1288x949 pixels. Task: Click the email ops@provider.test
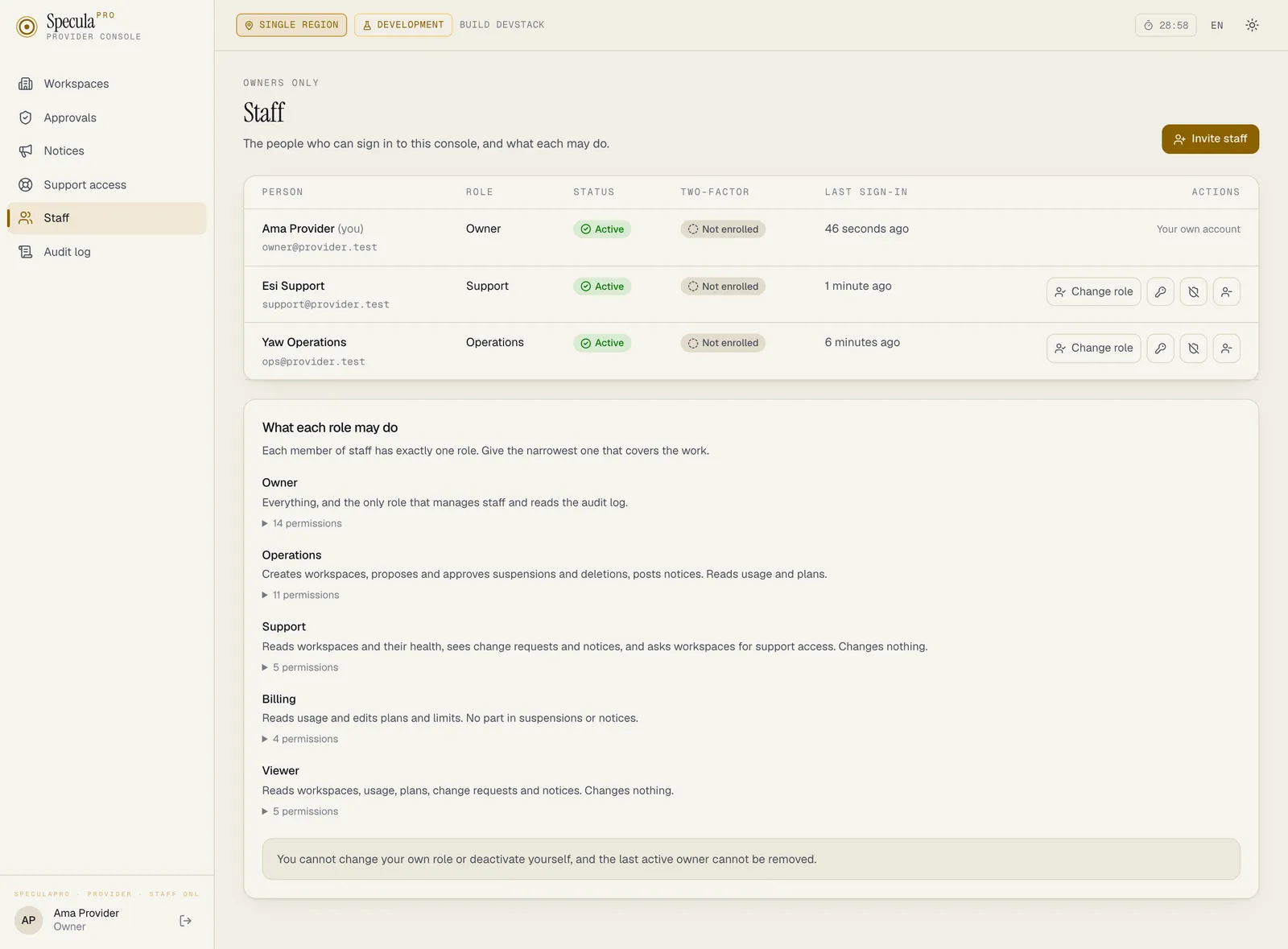point(313,361)
